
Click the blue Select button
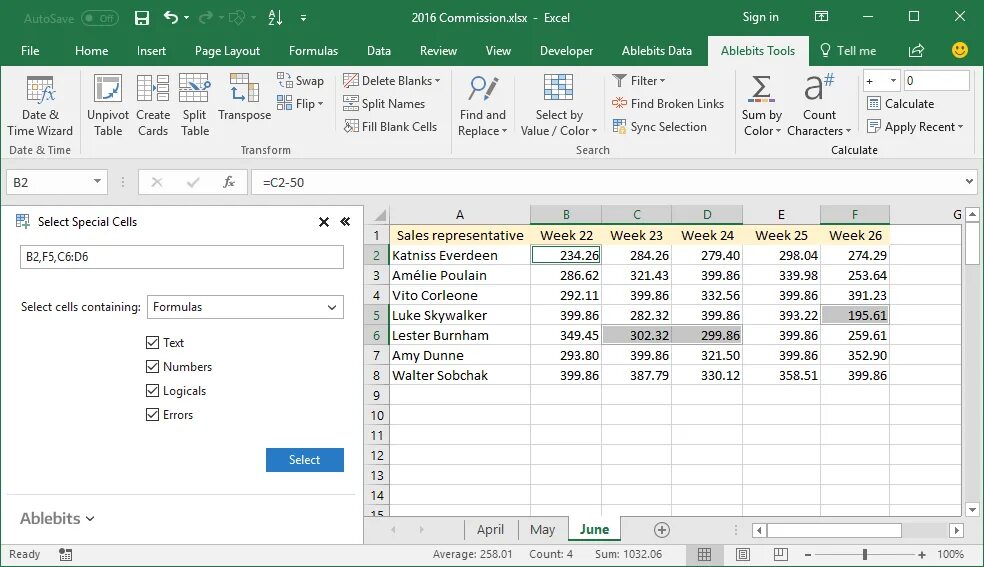(x=304, y=460)
